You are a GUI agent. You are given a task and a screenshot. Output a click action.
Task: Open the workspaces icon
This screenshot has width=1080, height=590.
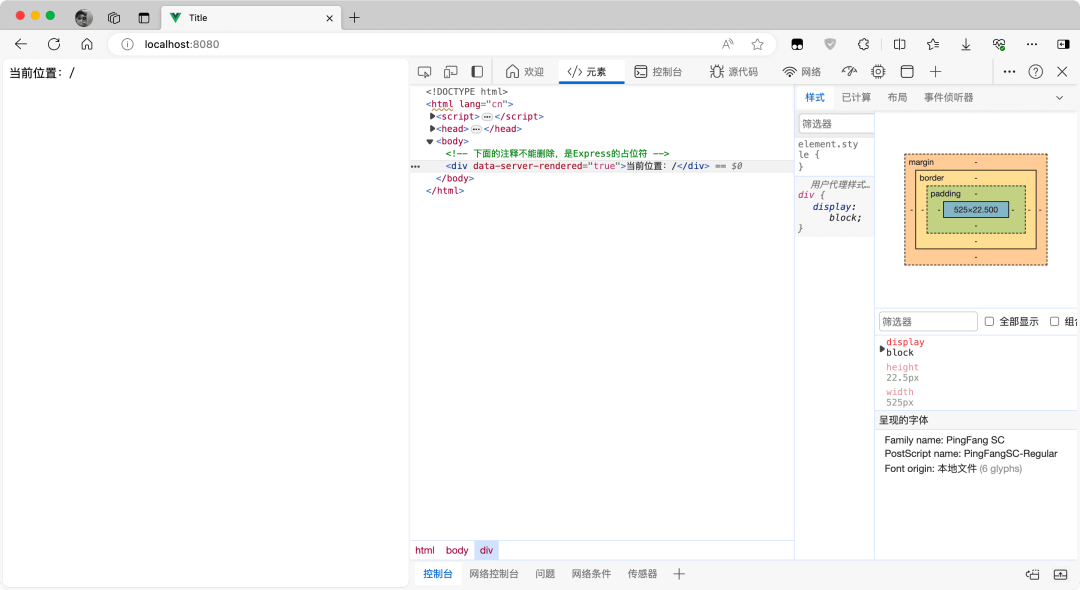coord(114,18)
